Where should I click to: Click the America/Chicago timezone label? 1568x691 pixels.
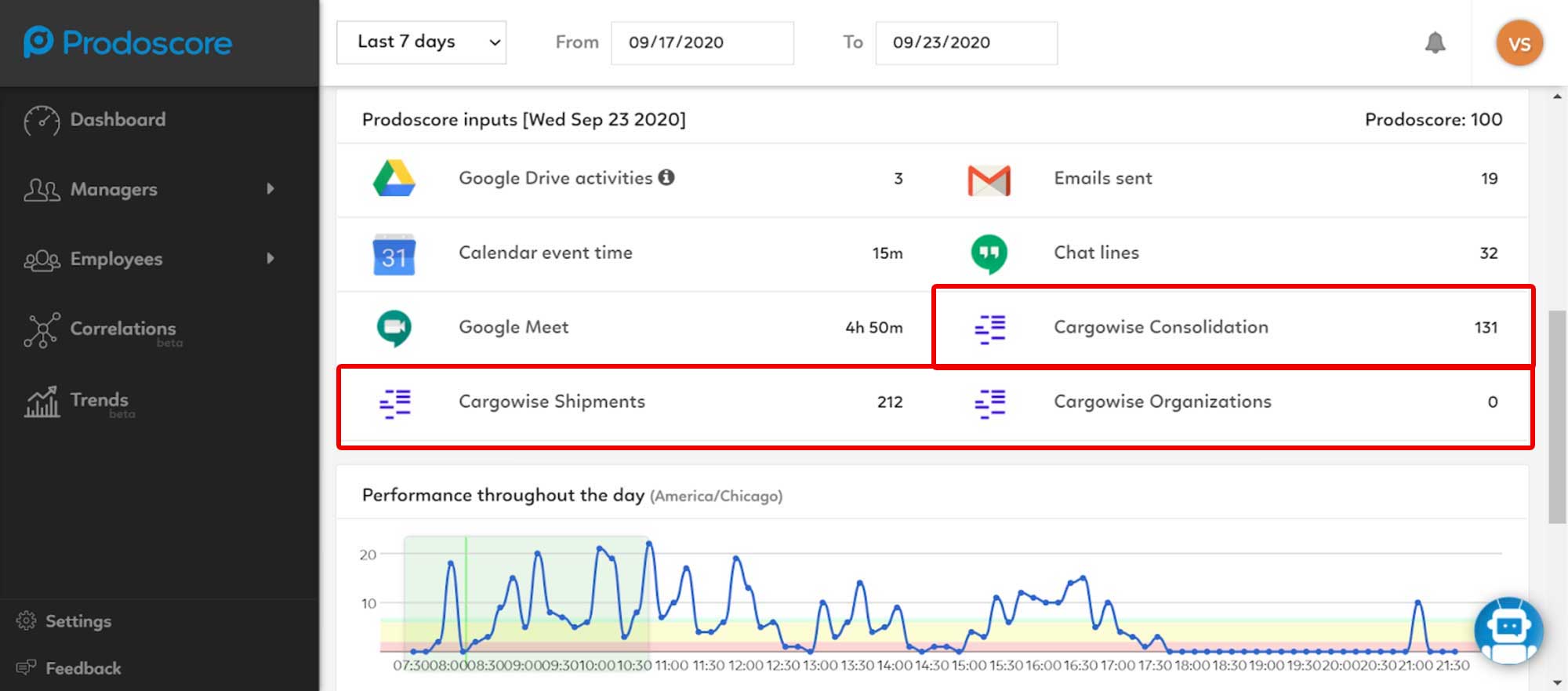[716, 496]
